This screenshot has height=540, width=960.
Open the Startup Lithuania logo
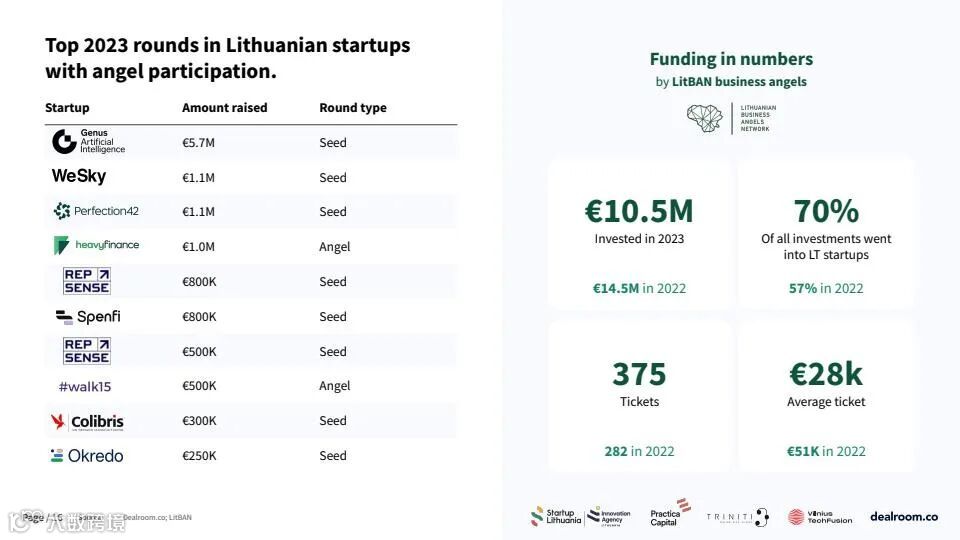pos(555,516)
